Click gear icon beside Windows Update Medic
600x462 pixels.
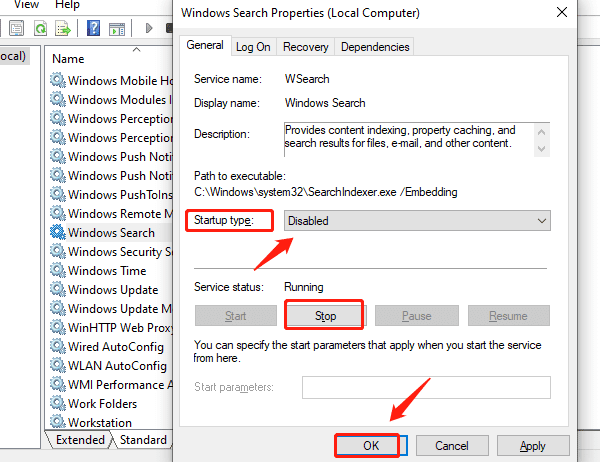58,308
